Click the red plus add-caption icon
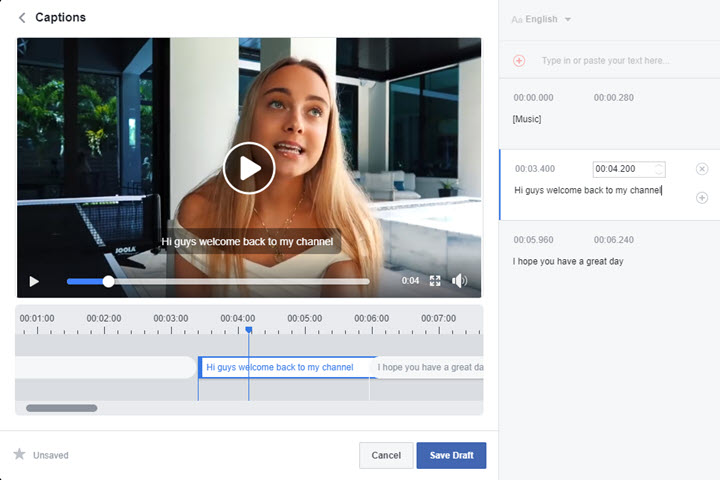The height and width of the screenshot is (480, 720). pyautogui.click(x=519, y=61)
